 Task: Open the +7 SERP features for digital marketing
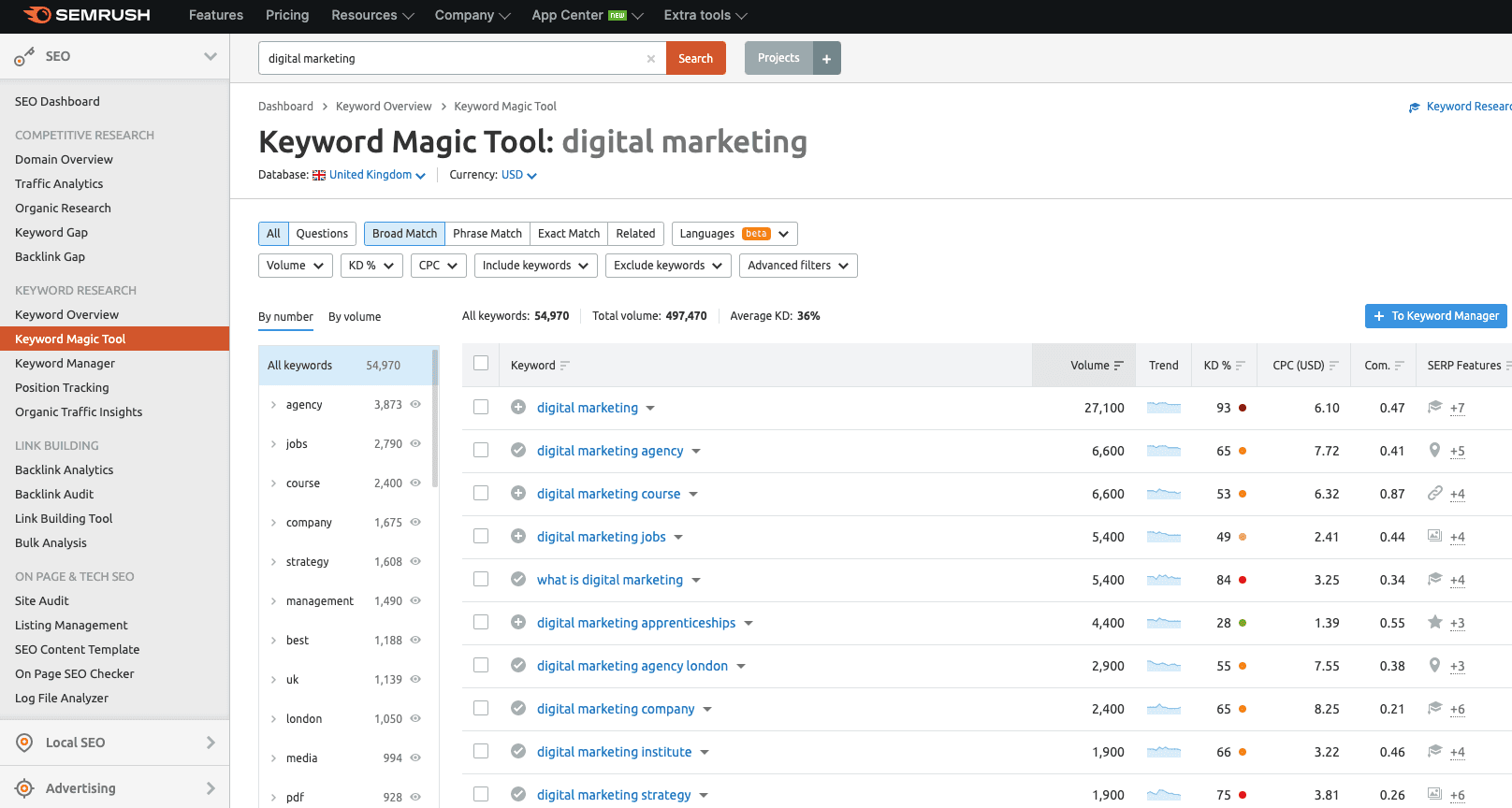pos(1457,408)
